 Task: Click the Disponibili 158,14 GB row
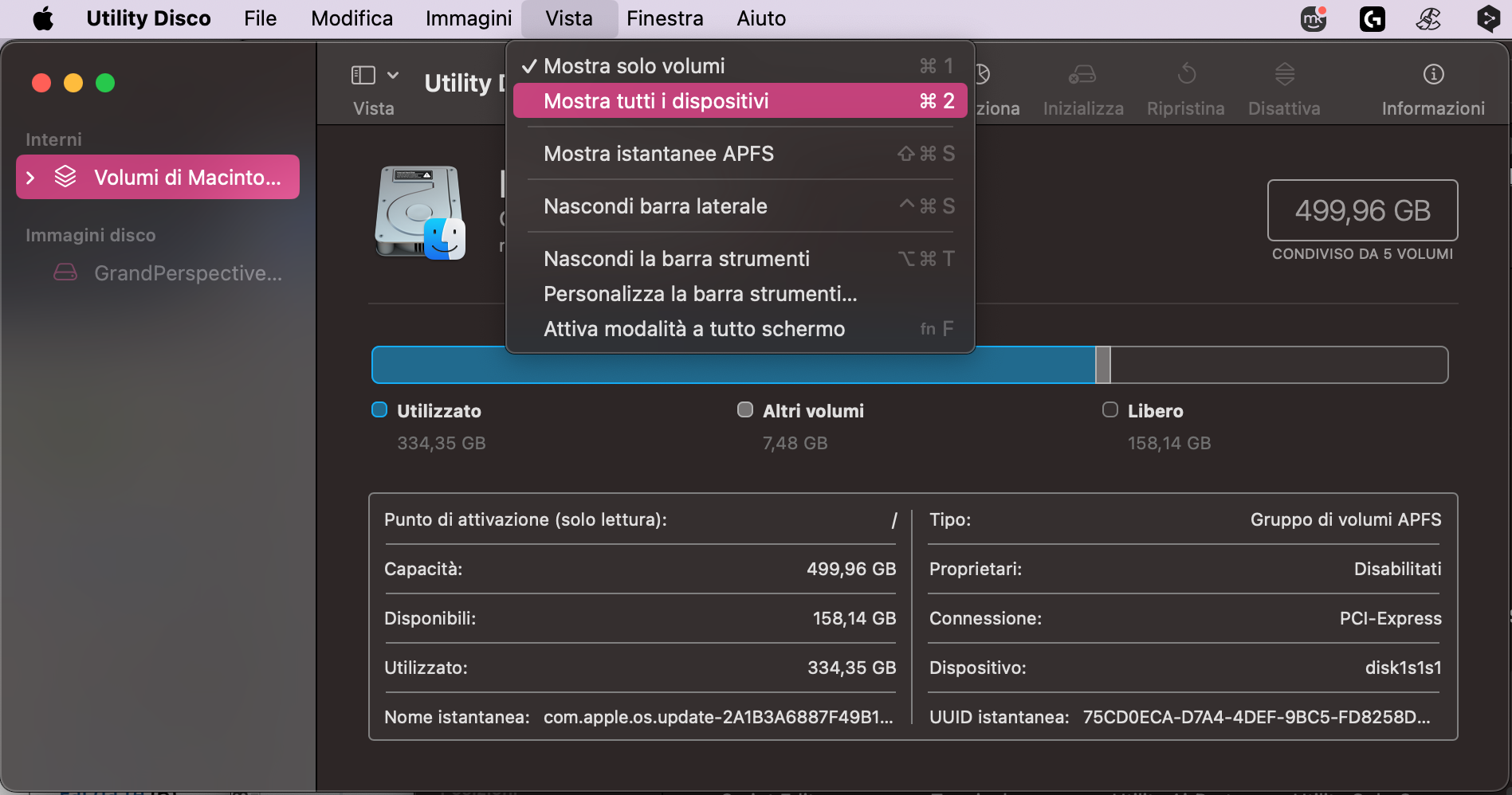point(640,618)
